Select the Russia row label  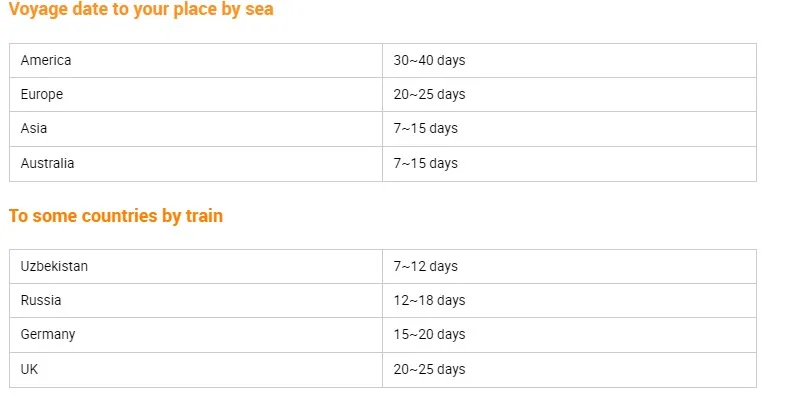click(x=41, y=300)
